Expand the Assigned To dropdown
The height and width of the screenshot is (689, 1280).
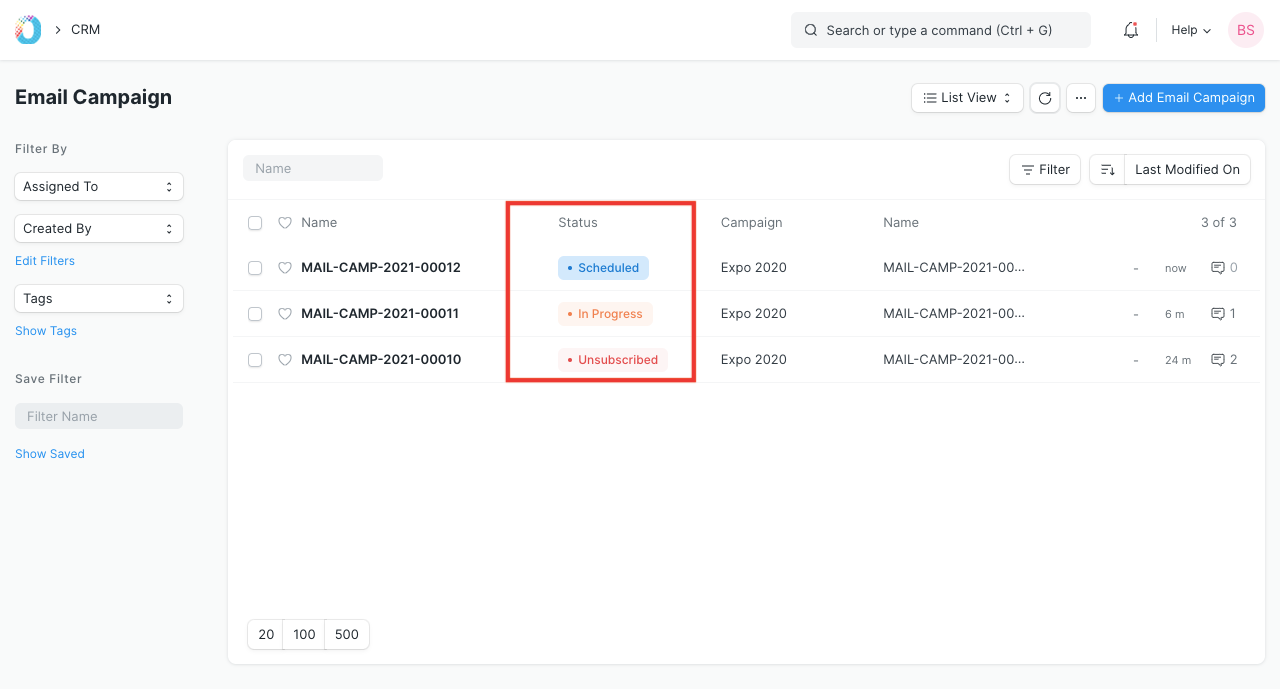[99, 187]
